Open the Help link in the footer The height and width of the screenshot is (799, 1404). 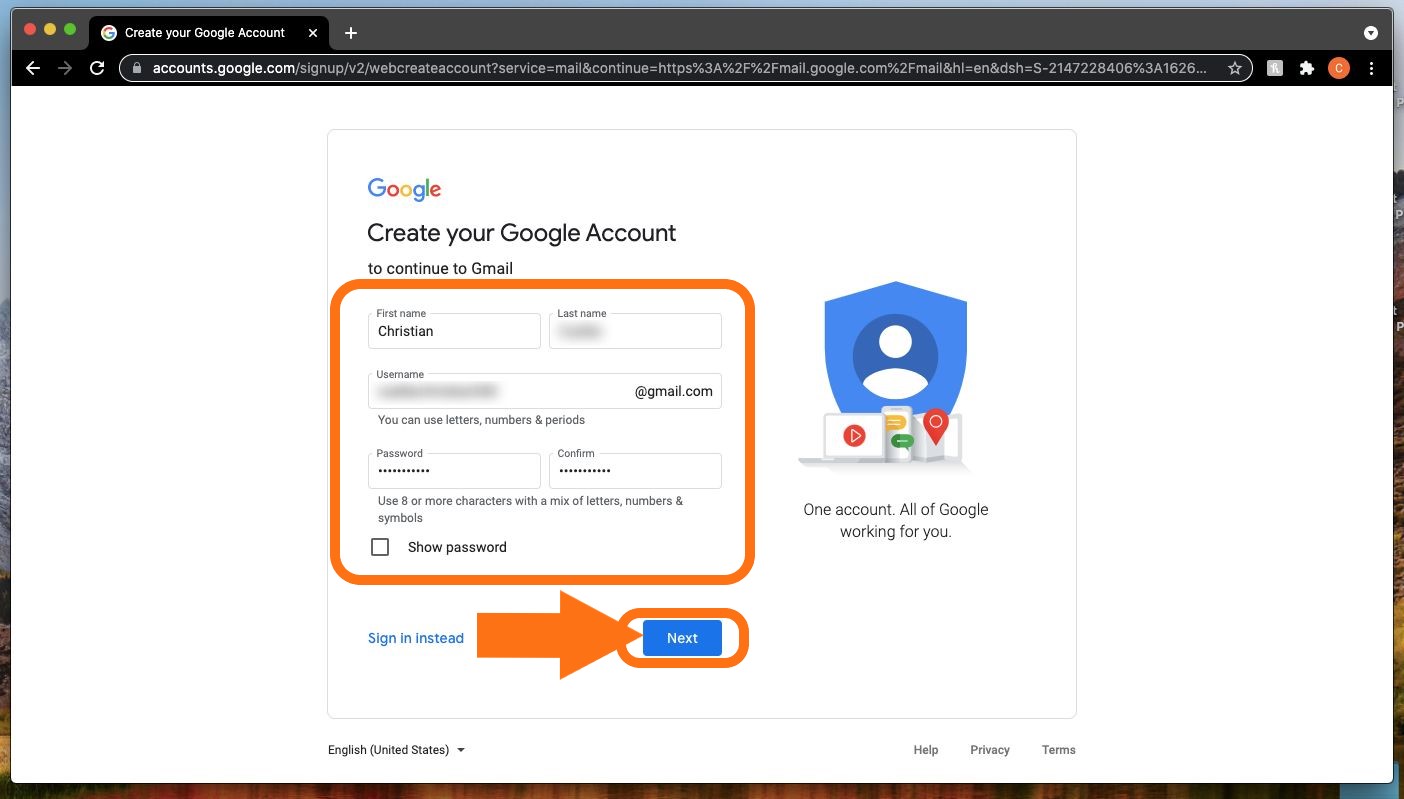926,750
